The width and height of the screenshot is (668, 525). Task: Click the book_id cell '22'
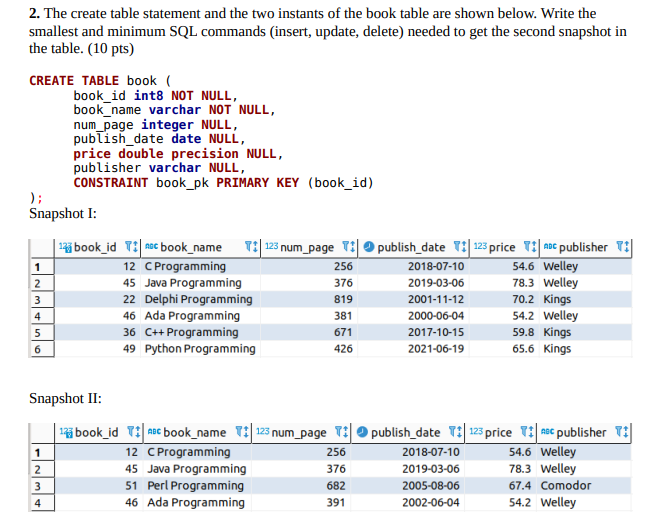point(98,299)
